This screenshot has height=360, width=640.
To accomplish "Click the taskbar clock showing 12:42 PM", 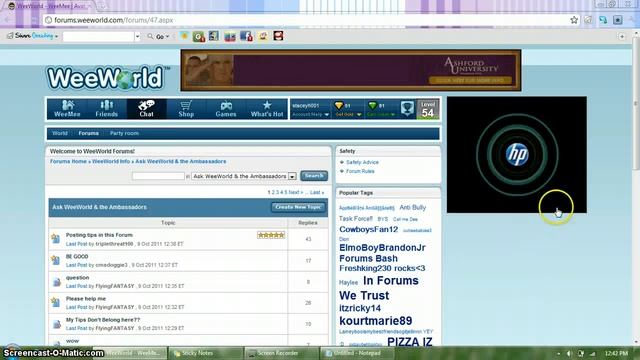I will pyautogui.click(x=616, y=353).
